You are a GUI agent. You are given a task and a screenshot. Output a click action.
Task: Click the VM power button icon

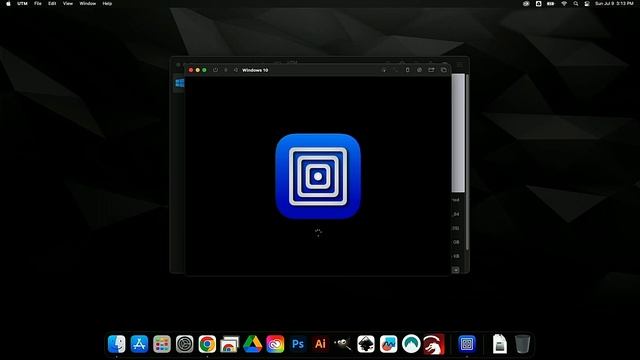pos(215,70)
